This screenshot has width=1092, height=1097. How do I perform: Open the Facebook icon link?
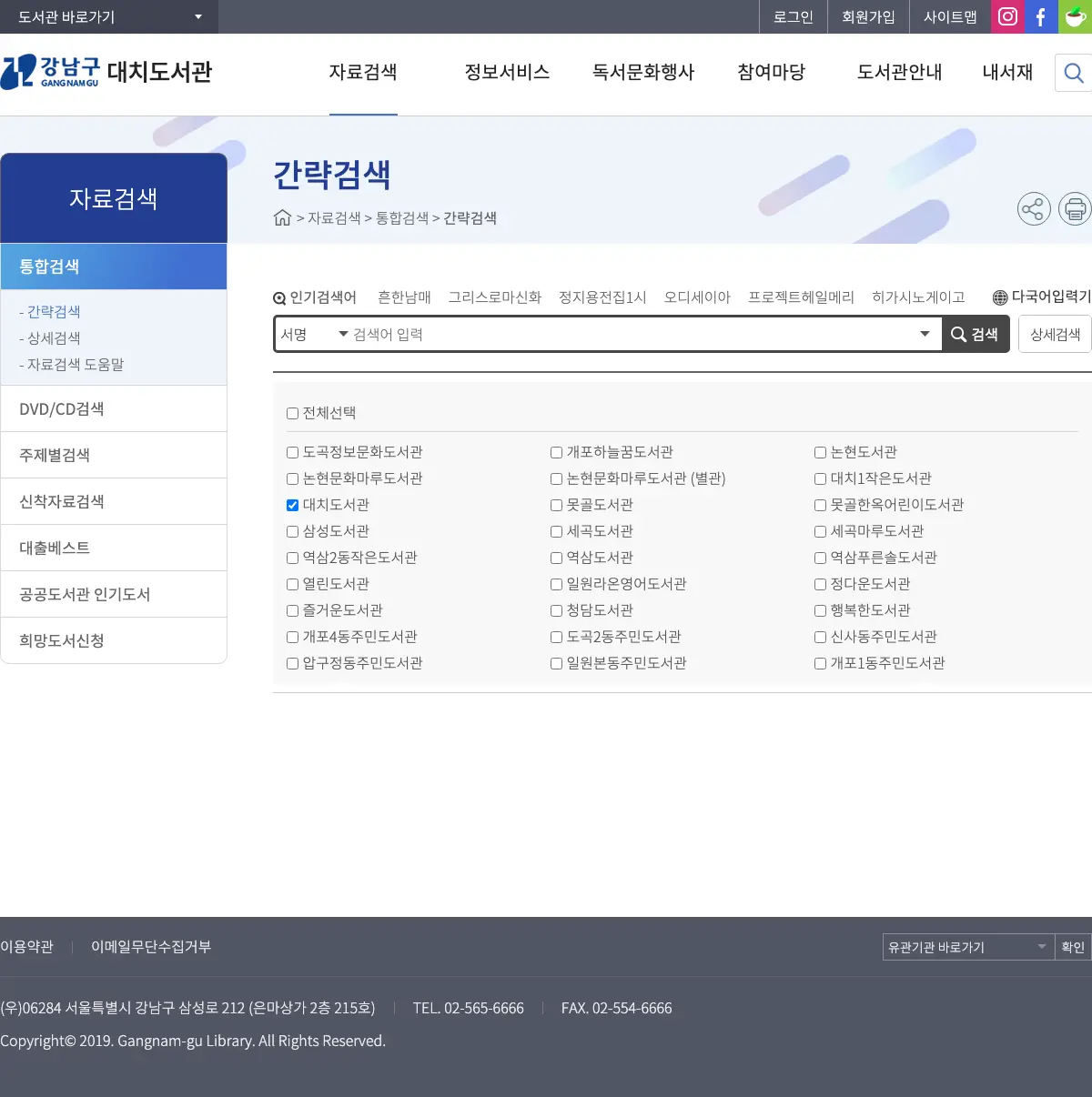(1041, 16)
